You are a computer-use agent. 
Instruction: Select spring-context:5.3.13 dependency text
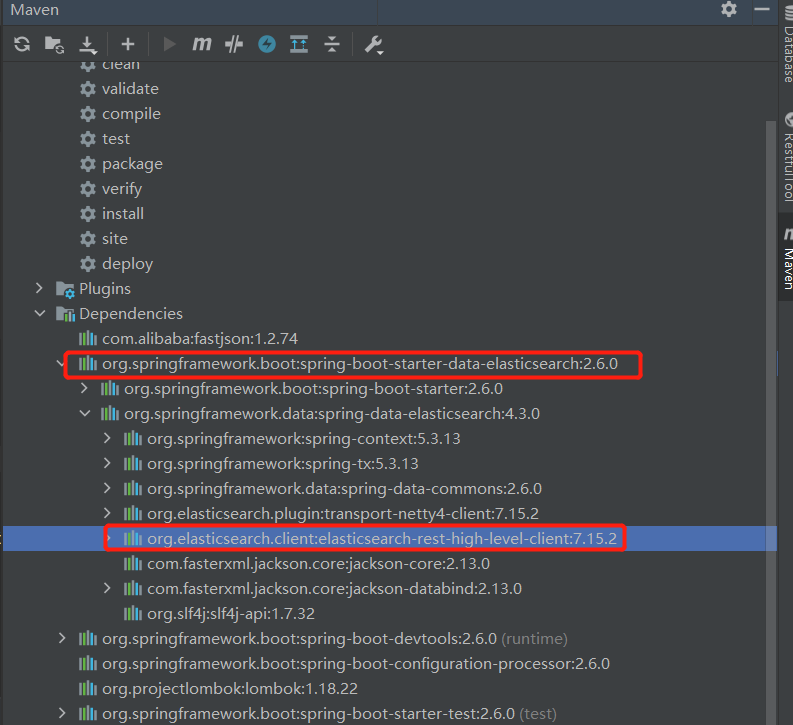point(303,439)
